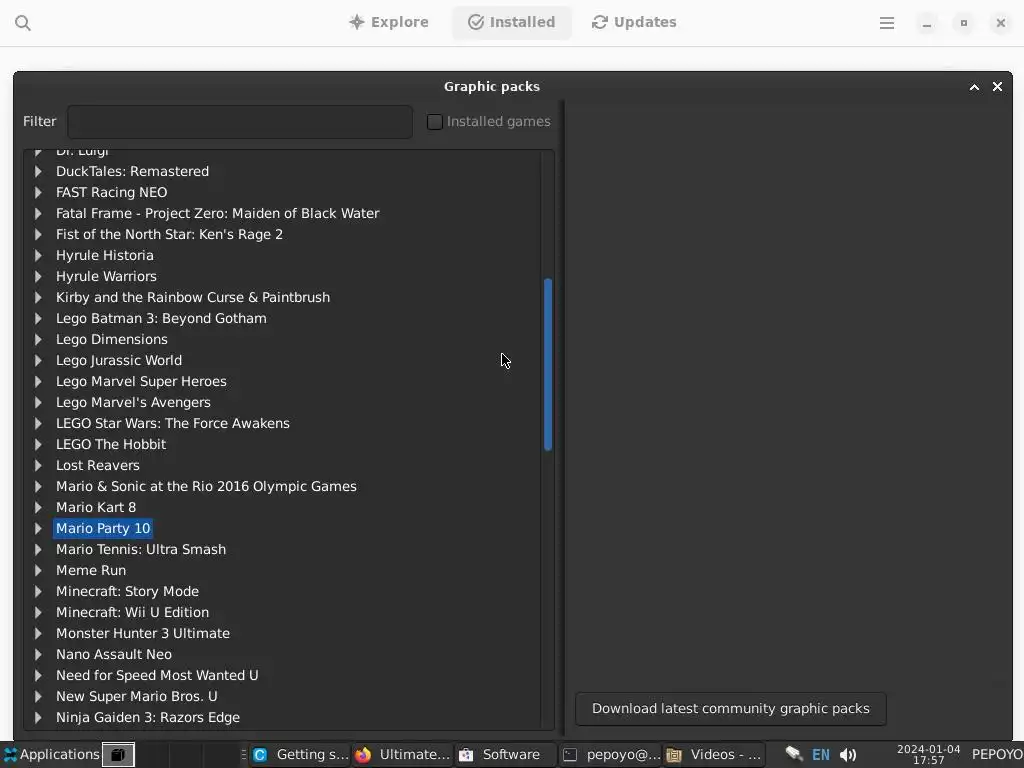The height and width of the screenshot is (768, 1024).
Task: Select the Mario Kart 8 row text
Action: pyautogui.click(x=96, y=507)
